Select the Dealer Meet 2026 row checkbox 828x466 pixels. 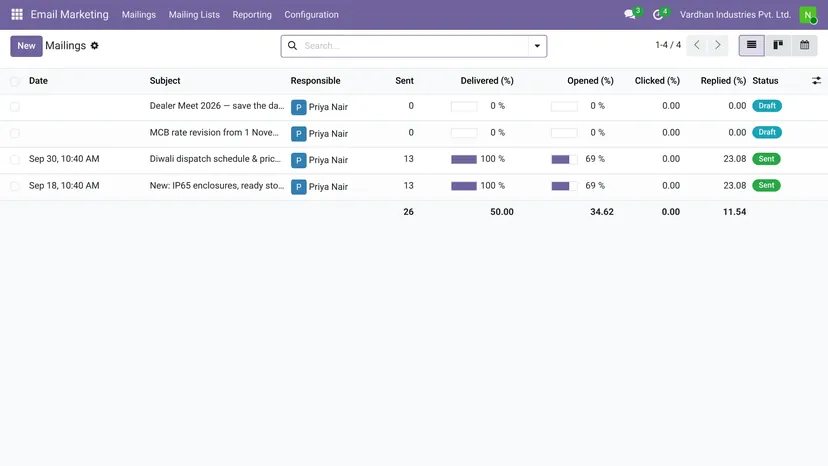(15, 107)
